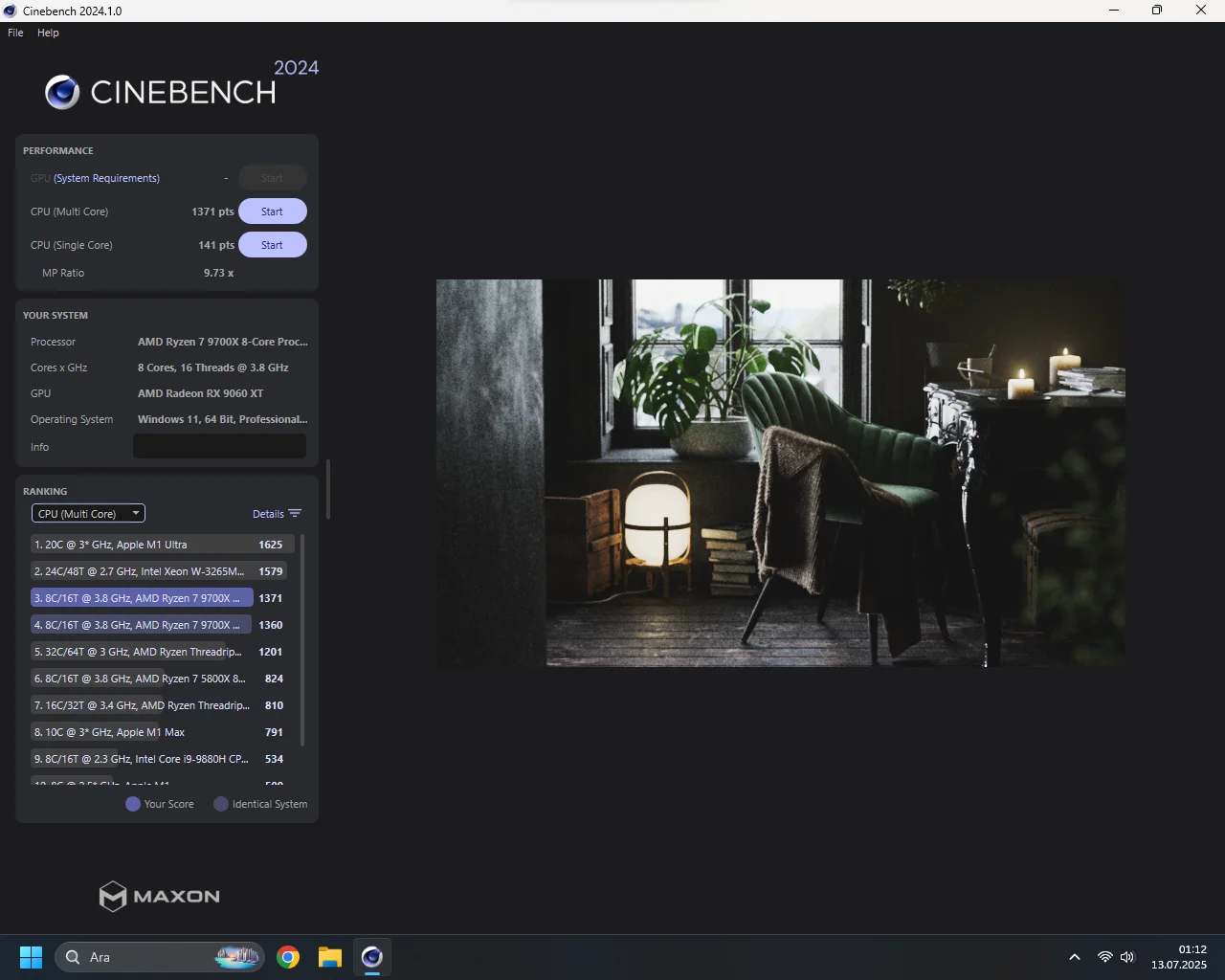Start the CPU Multi Core benchmark
This screenshot has width=1225, height=980.
[272, 212]
